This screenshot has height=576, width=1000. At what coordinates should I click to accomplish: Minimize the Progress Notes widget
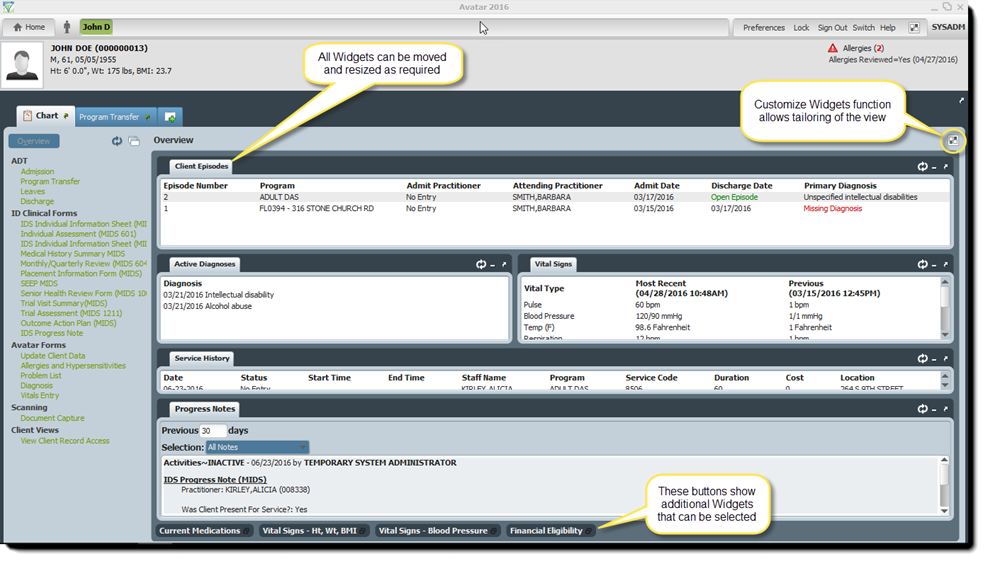tap(934, 410)
